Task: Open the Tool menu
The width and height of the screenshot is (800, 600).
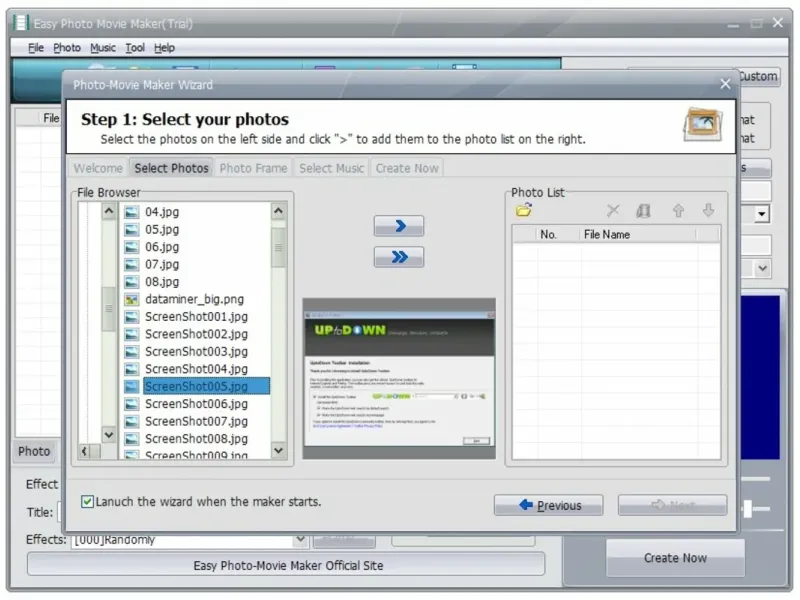Action: click(135, 48)
